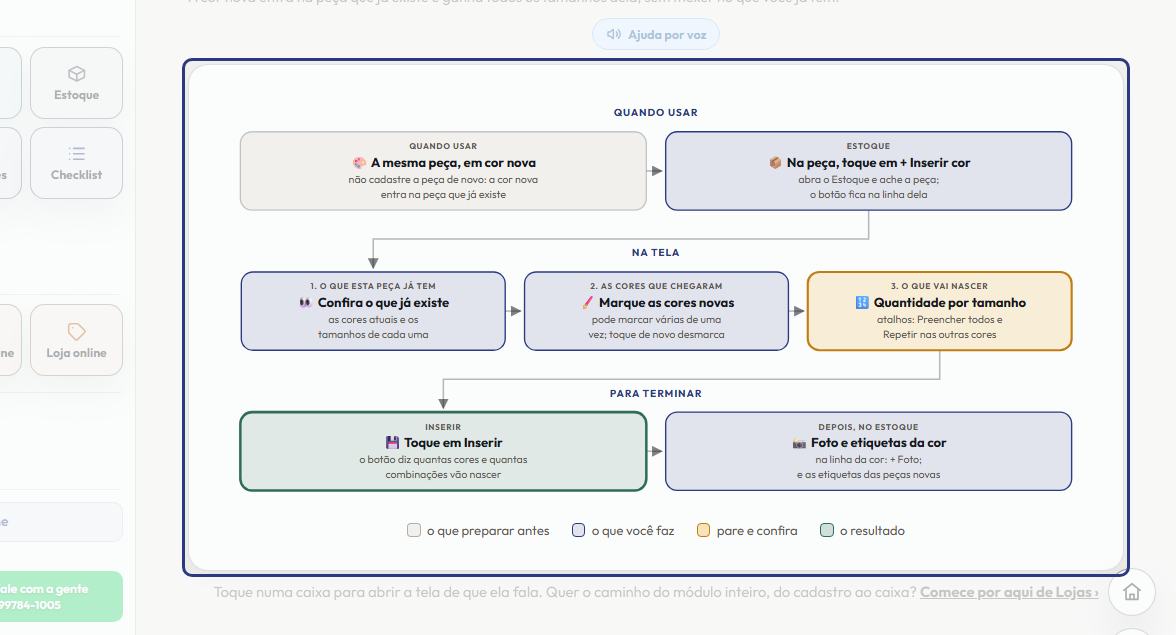Click the Loja online tag icon
The width and height of the screenshot is (1176, 635).
tap(76, 331)
